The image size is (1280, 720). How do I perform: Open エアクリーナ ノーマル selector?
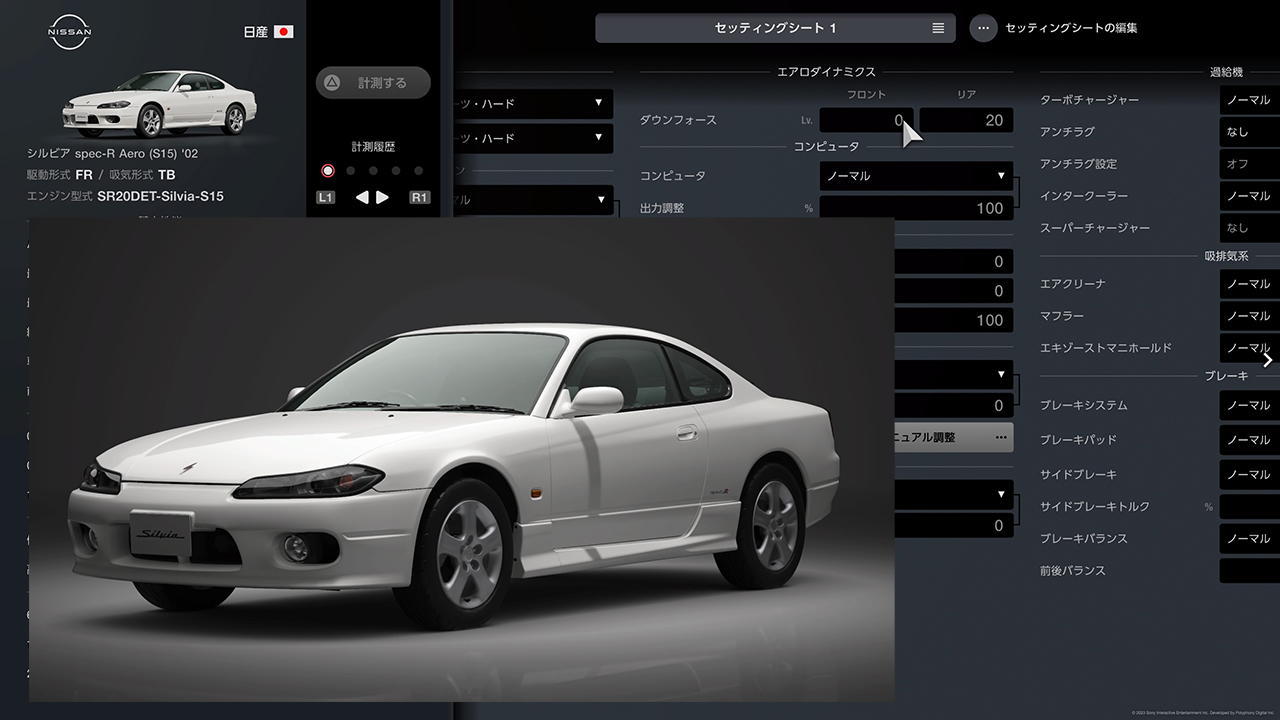tap(1249, 284)
